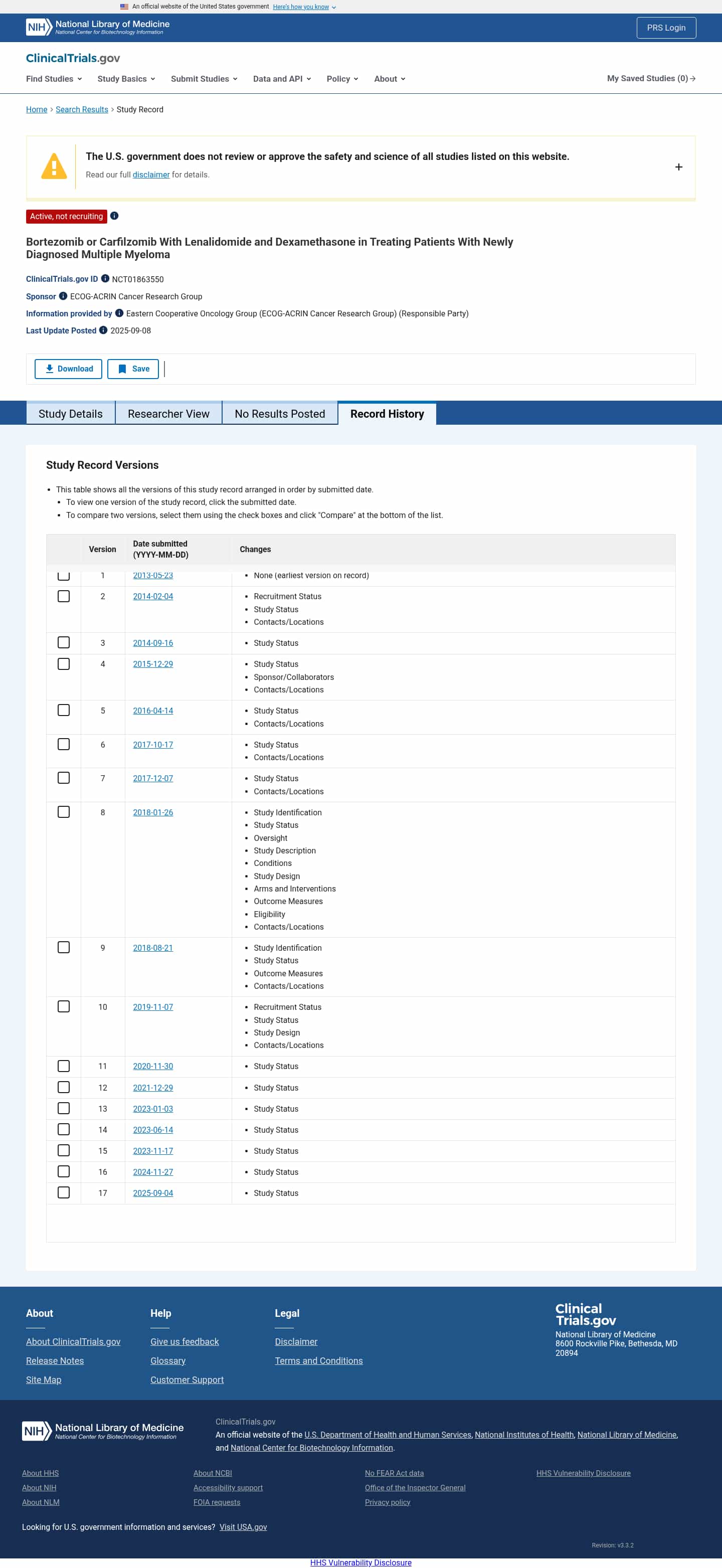Select checkbox for version 4
722x1568 pixels.
64,664
